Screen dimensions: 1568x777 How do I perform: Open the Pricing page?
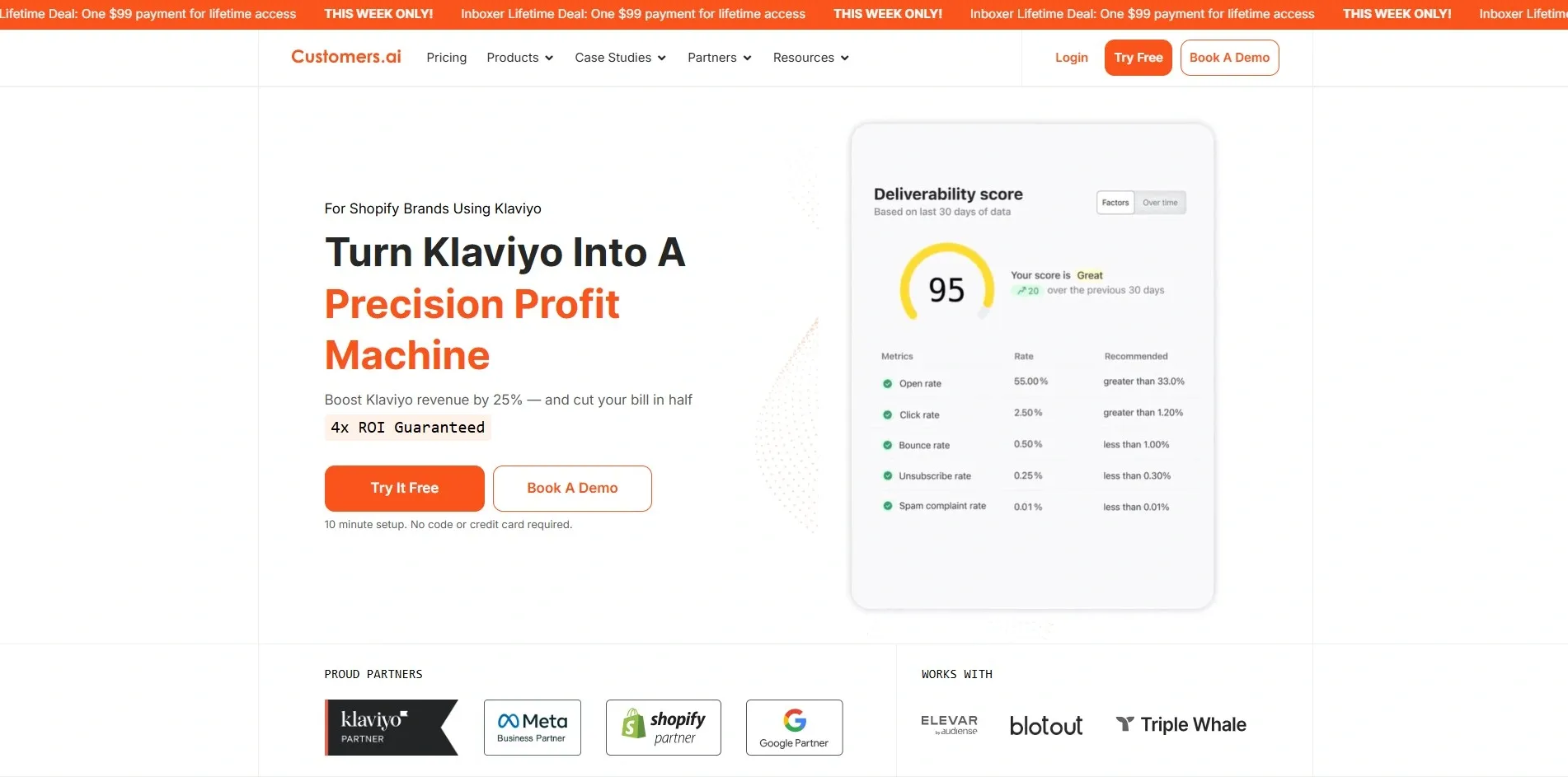tap(446, 58)
